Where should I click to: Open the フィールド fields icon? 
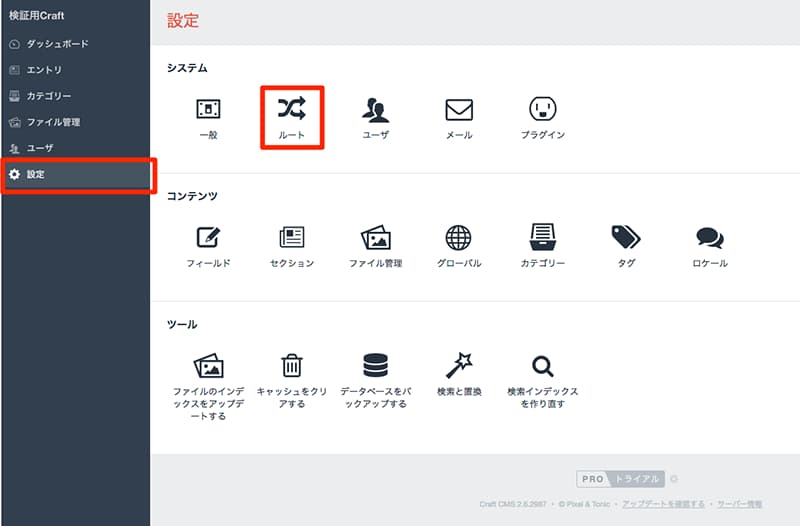[x=208, y=237]
